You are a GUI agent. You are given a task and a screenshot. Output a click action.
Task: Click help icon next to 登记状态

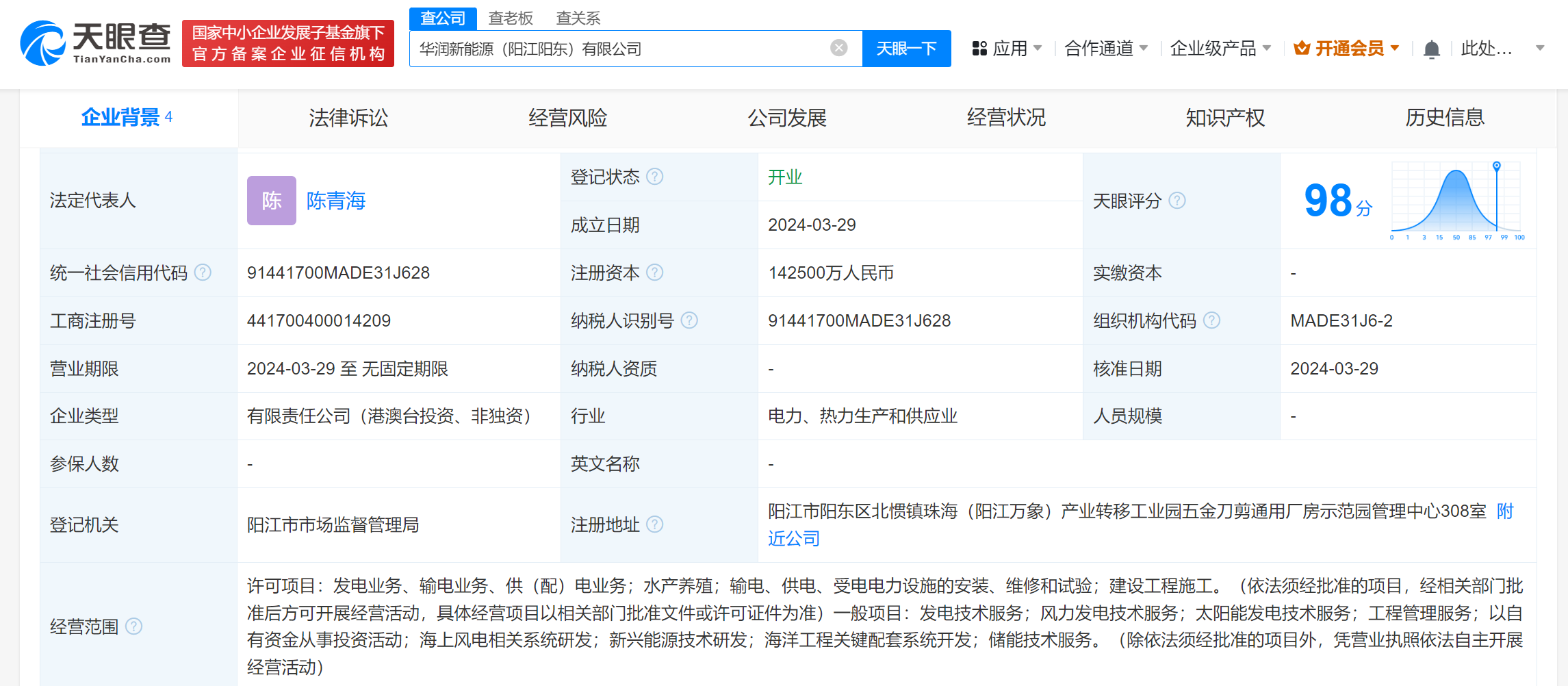(655, 177)
